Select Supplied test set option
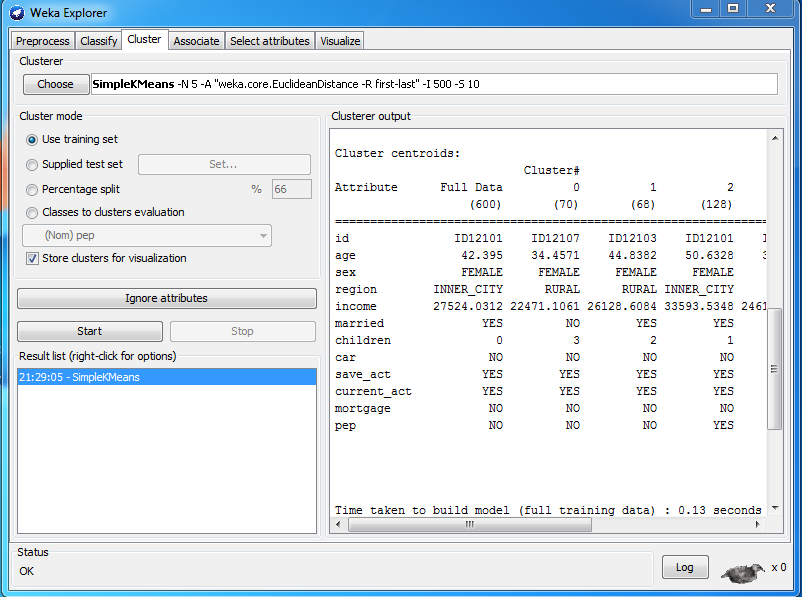The image size is (802, 597). [32, 165]
